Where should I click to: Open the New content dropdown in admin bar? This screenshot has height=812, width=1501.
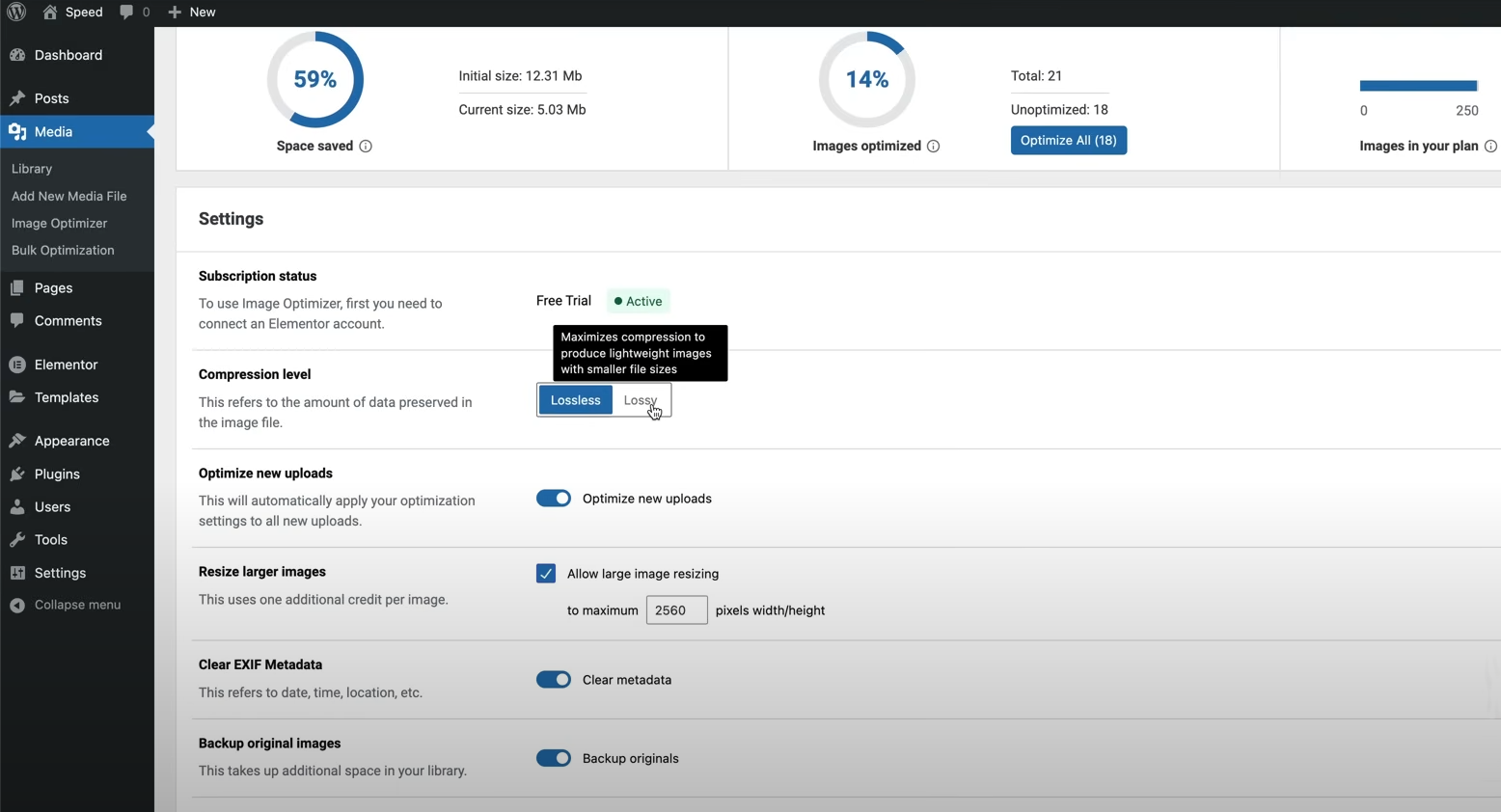tap(192, 12)
